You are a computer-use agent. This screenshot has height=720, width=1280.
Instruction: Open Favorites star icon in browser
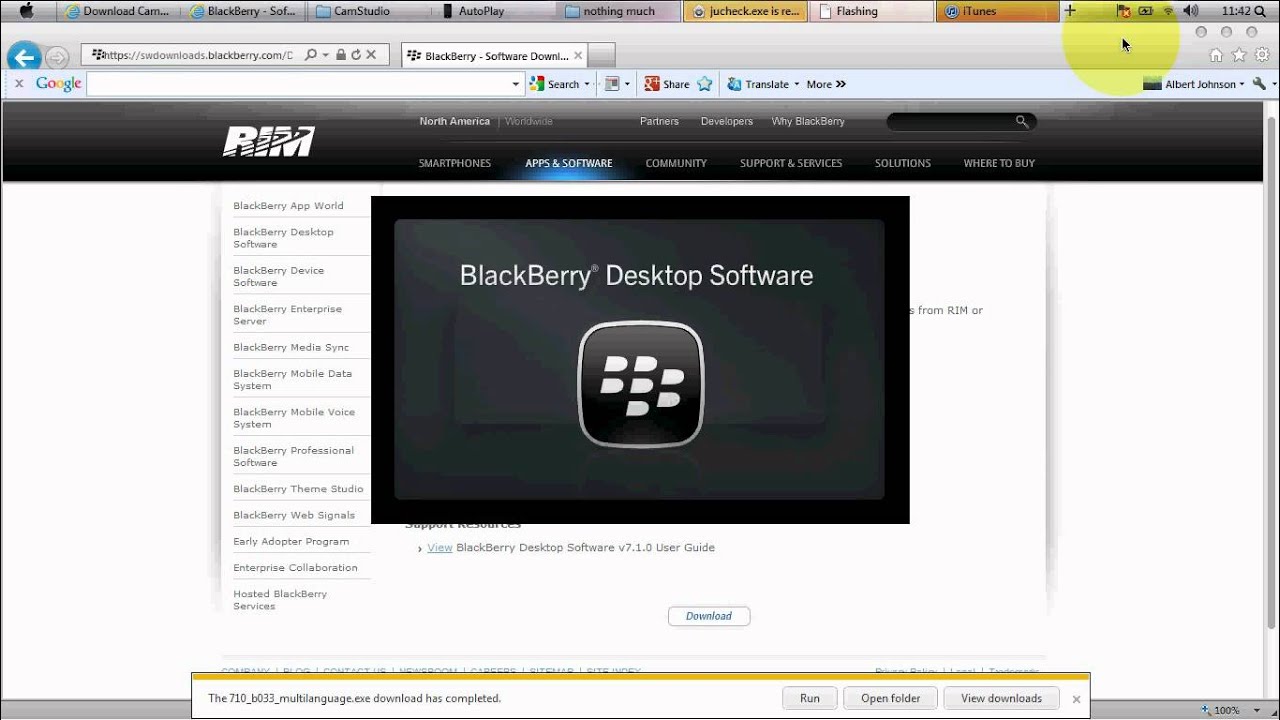coord(1239,56)
